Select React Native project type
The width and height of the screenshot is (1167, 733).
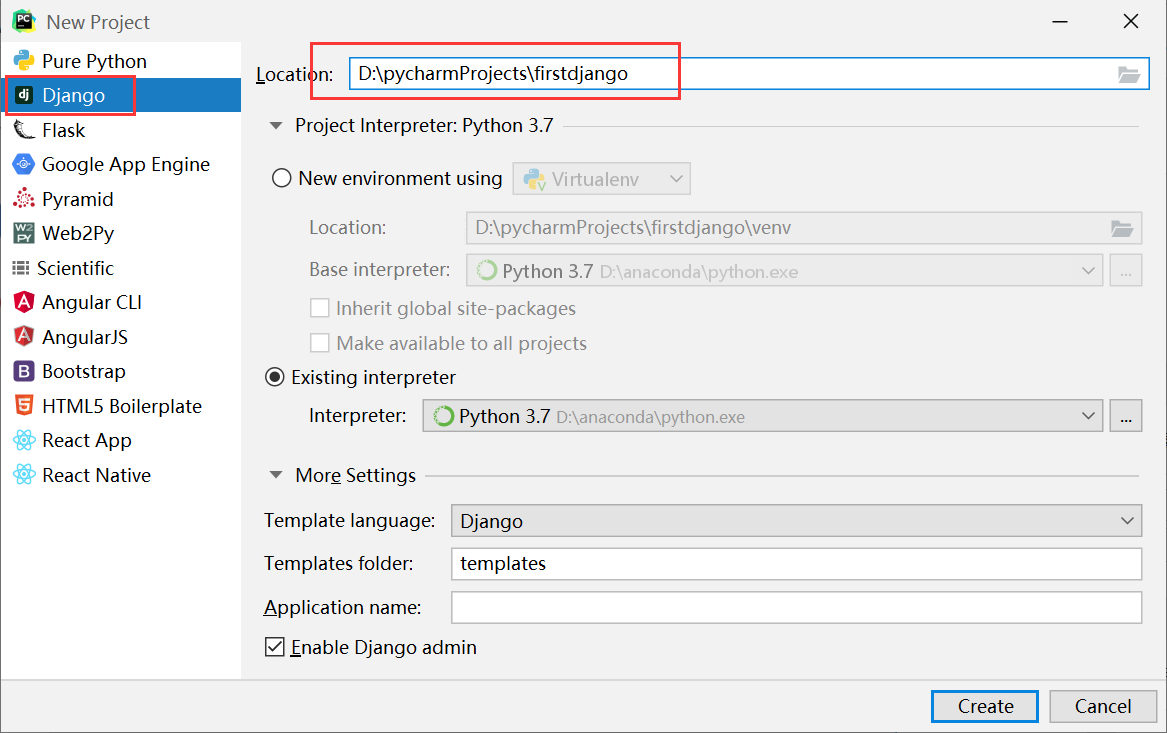pyautogui.click(x=121, y=475)
